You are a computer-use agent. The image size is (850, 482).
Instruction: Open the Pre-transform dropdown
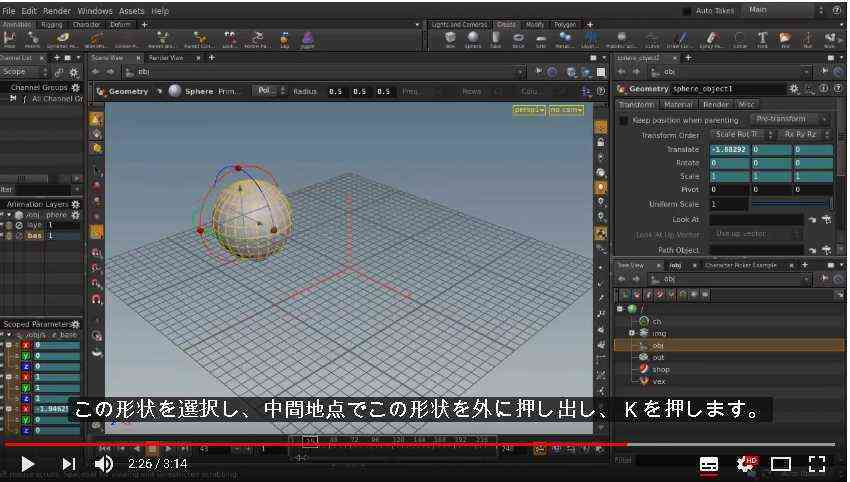coord(789,119)
